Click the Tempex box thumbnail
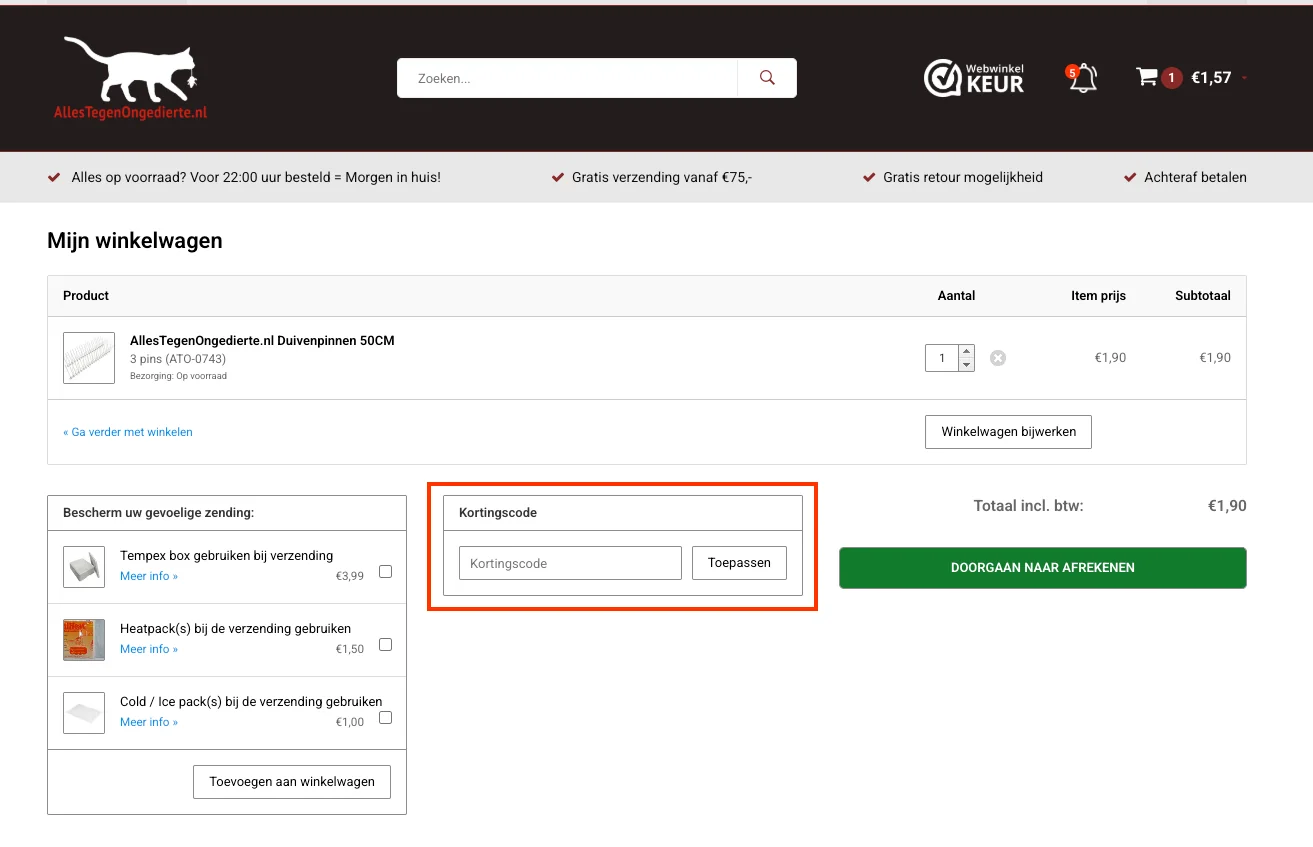This screenshot has height=847, width=1313. [x=84, y=567]
